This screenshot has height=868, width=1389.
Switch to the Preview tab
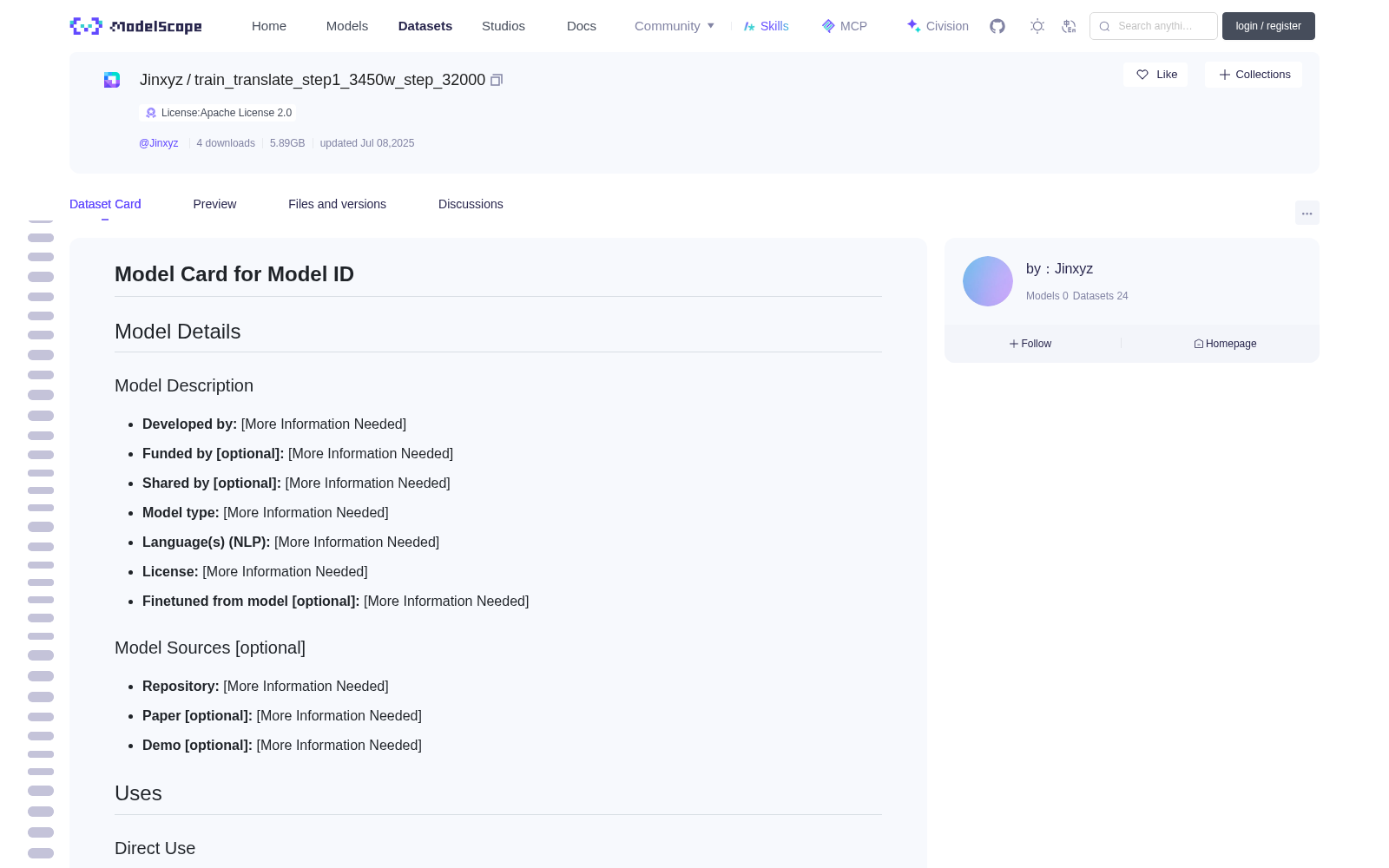tap(214, 204)
